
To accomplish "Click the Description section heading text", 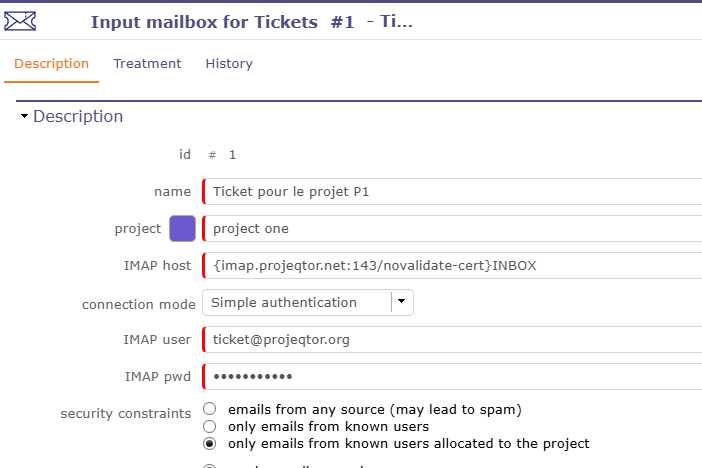I will click(x=78, y=116).
